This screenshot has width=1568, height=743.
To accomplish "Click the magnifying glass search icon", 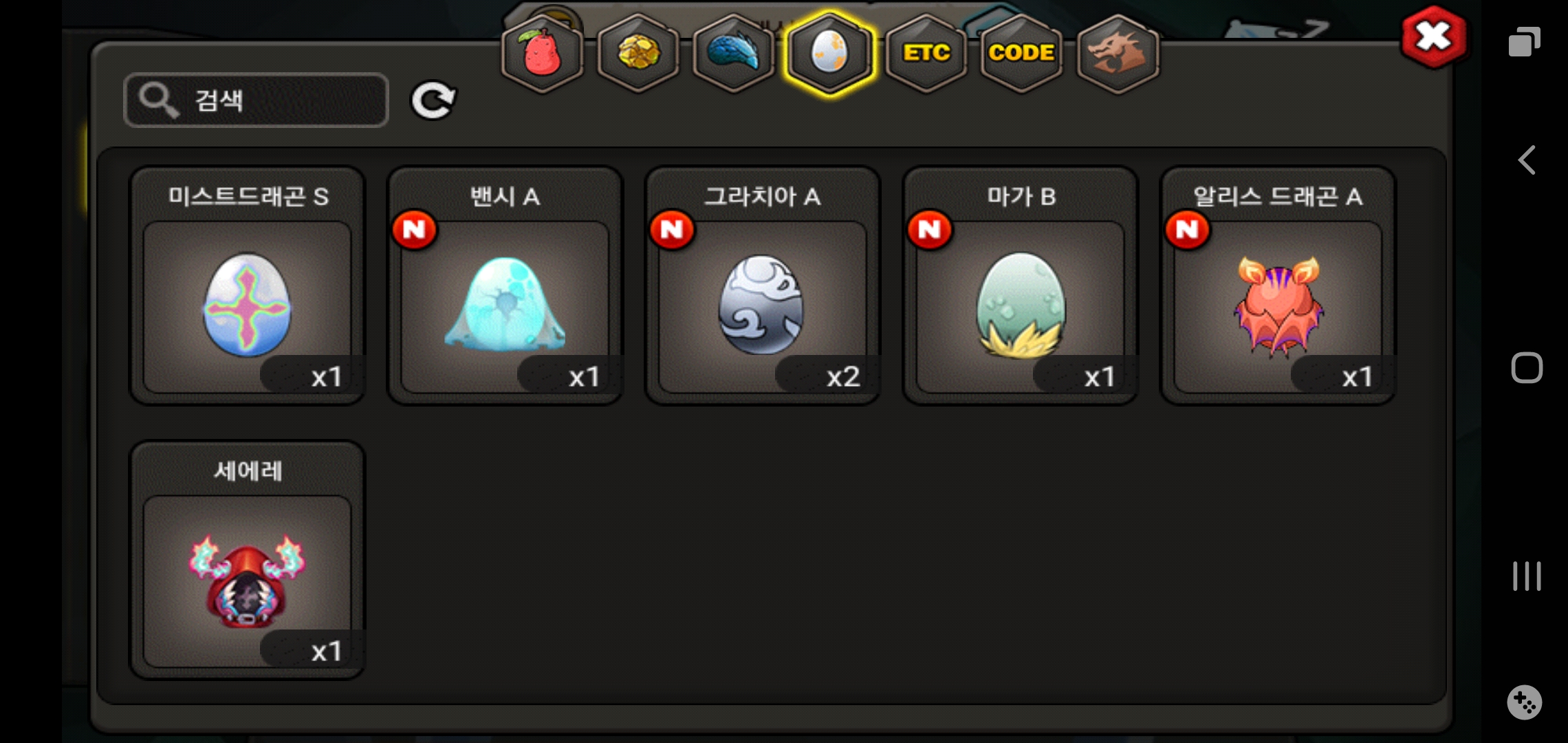I will click(159, 100).
